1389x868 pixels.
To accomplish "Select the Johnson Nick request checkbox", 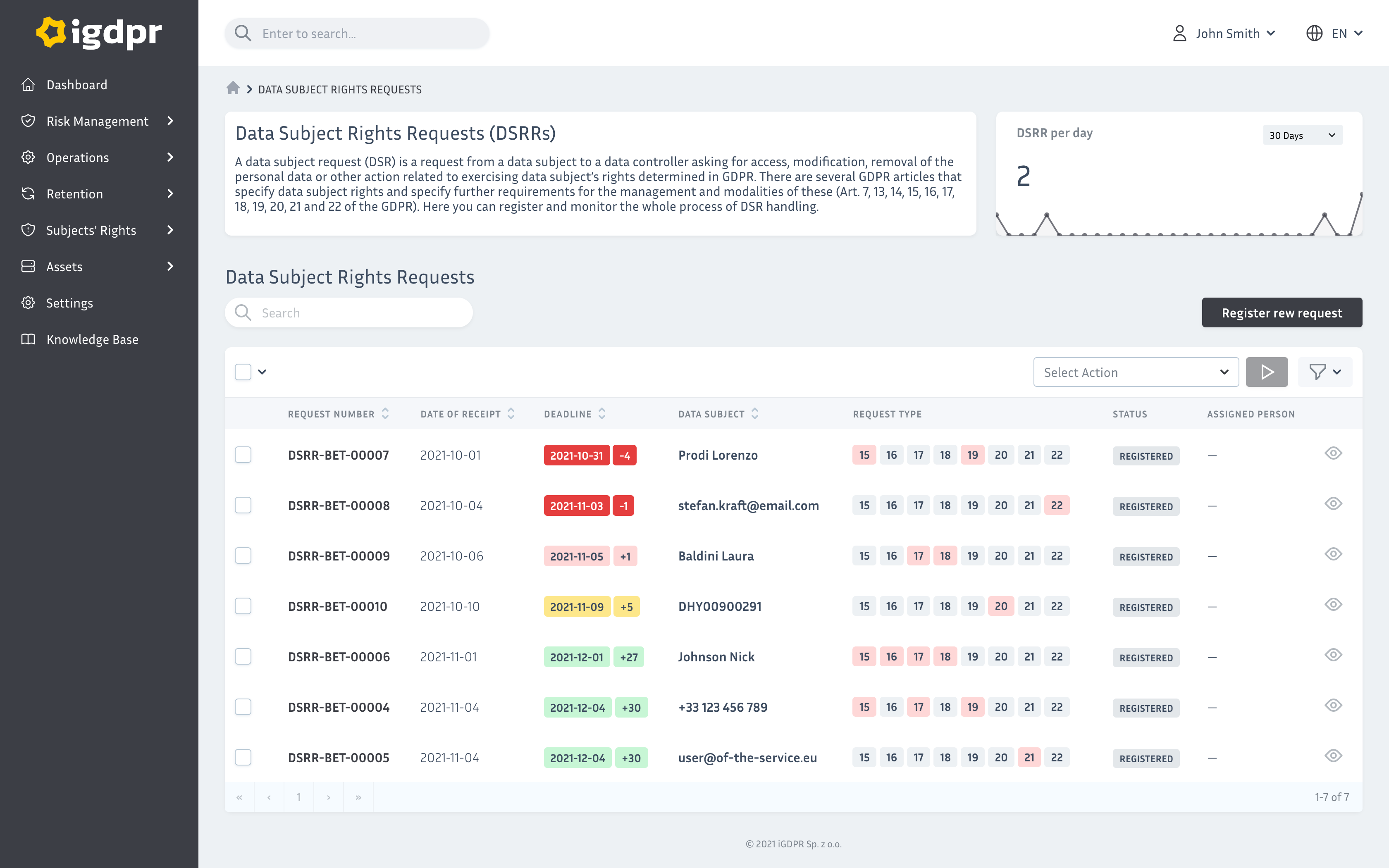I will point(243,656).
